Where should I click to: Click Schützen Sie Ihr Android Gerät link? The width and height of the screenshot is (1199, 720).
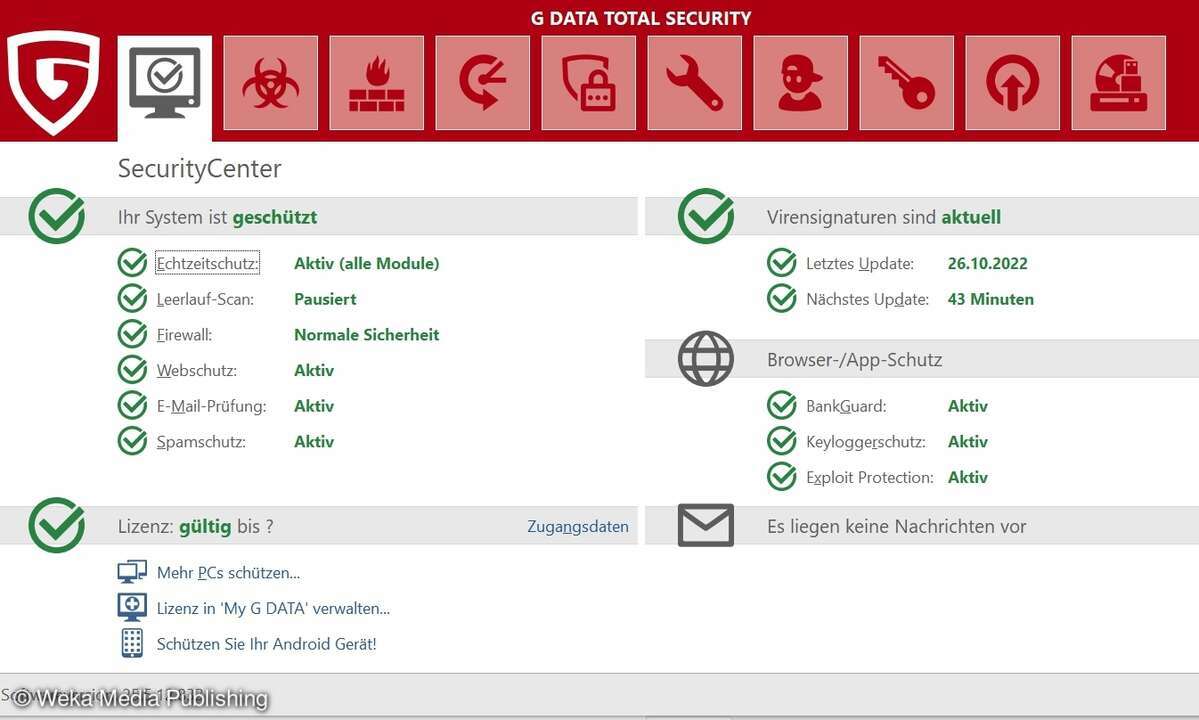[x=266, y=644]
